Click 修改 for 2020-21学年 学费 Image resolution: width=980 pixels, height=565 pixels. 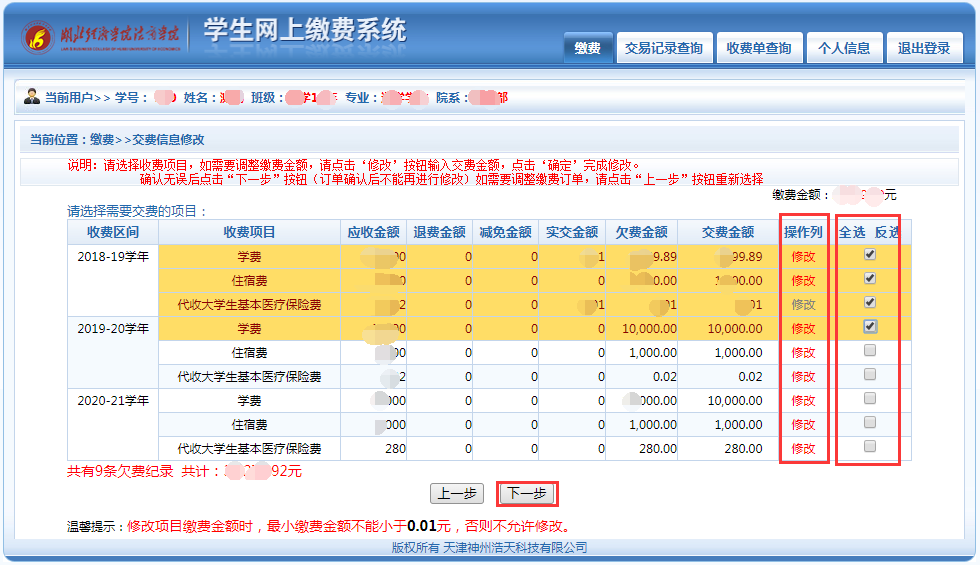tap(803, 401)
